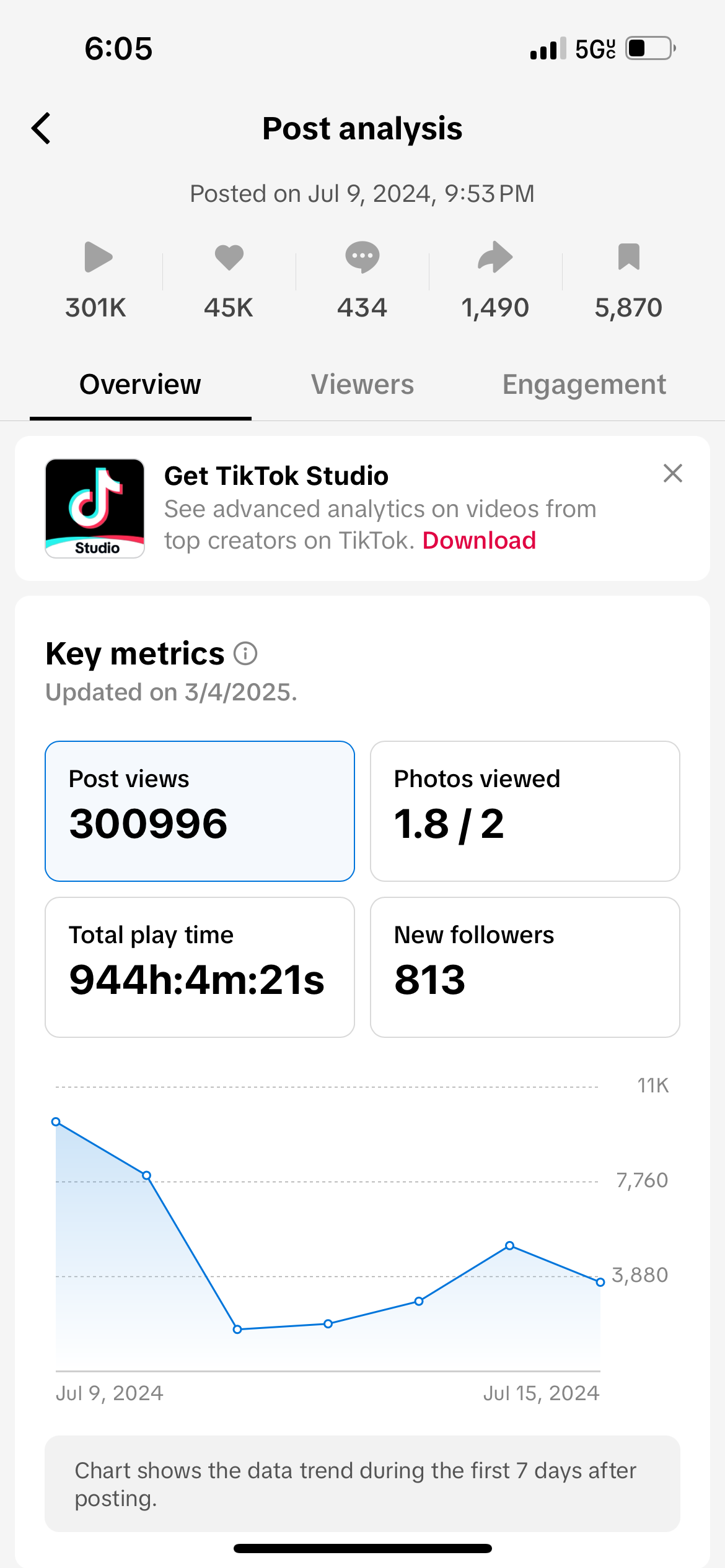Image resolution: width=725 pixels, height=1568 pixels.
Task: Tap the heart likes icon
Action: pos(229,257)
